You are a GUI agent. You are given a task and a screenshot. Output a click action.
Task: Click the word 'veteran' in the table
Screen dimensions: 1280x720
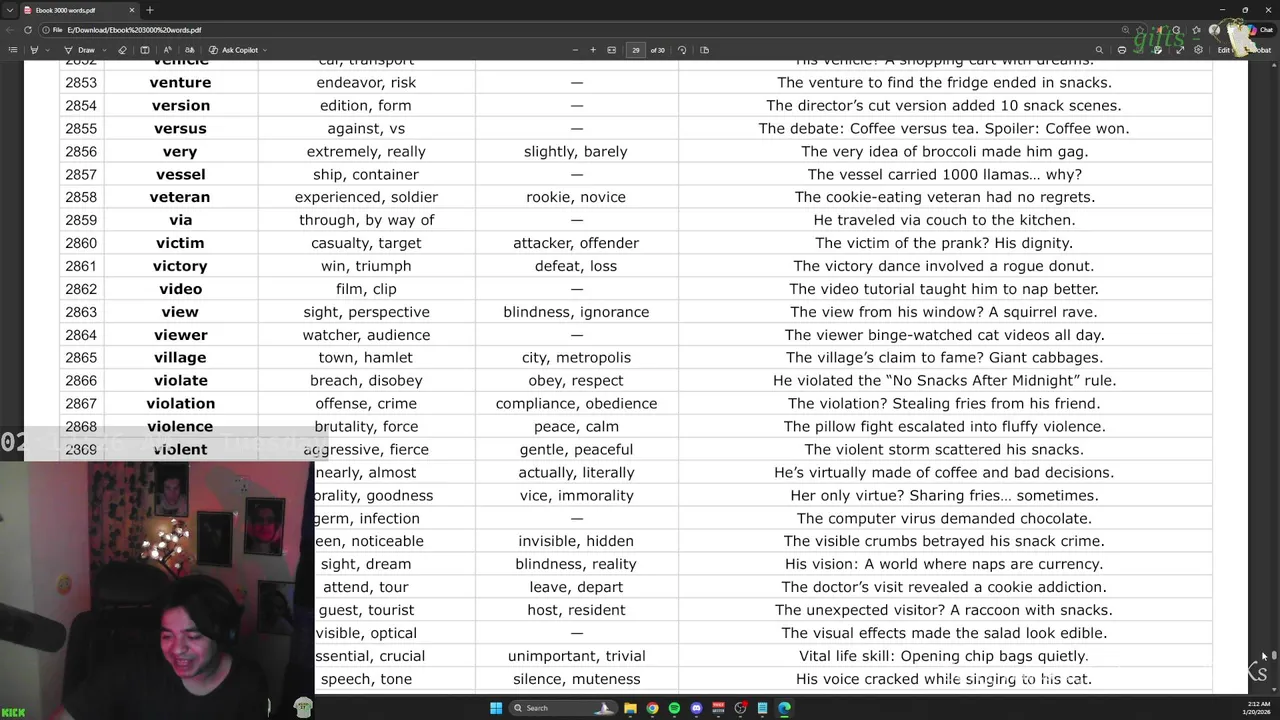[x=180, y=197]
